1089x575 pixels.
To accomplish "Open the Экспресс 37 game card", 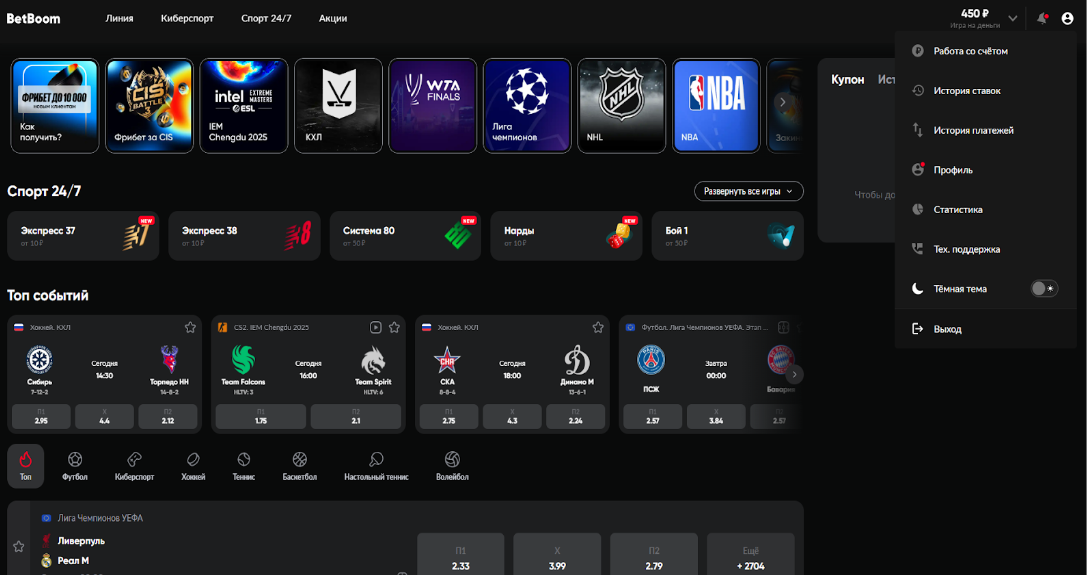I will pos(82,236).
